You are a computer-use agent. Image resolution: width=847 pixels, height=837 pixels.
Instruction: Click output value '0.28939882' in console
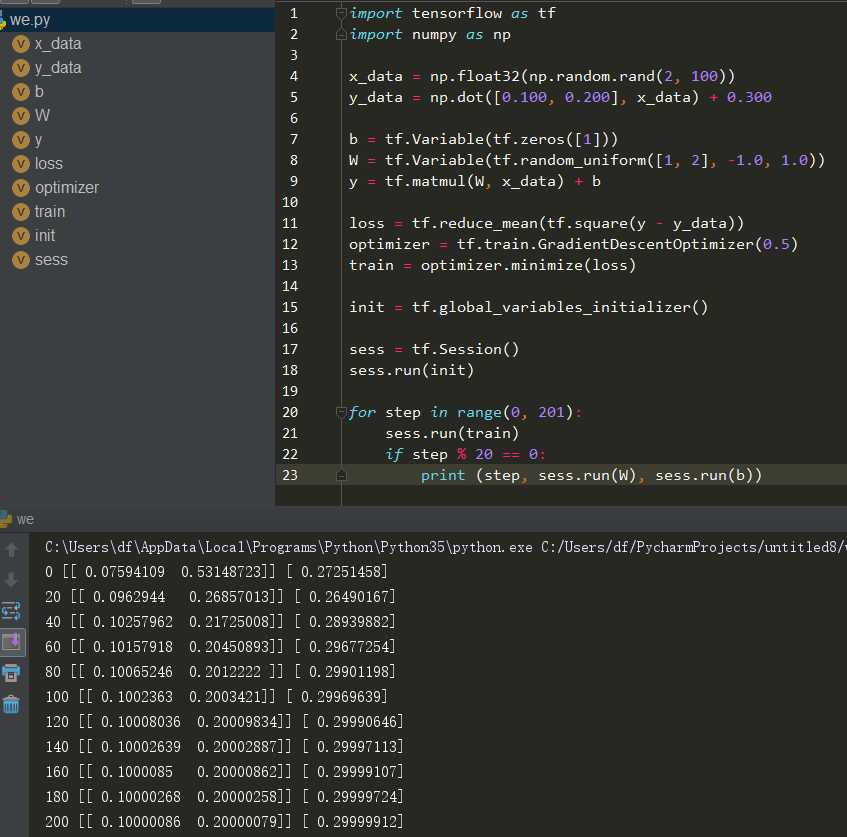349,622
